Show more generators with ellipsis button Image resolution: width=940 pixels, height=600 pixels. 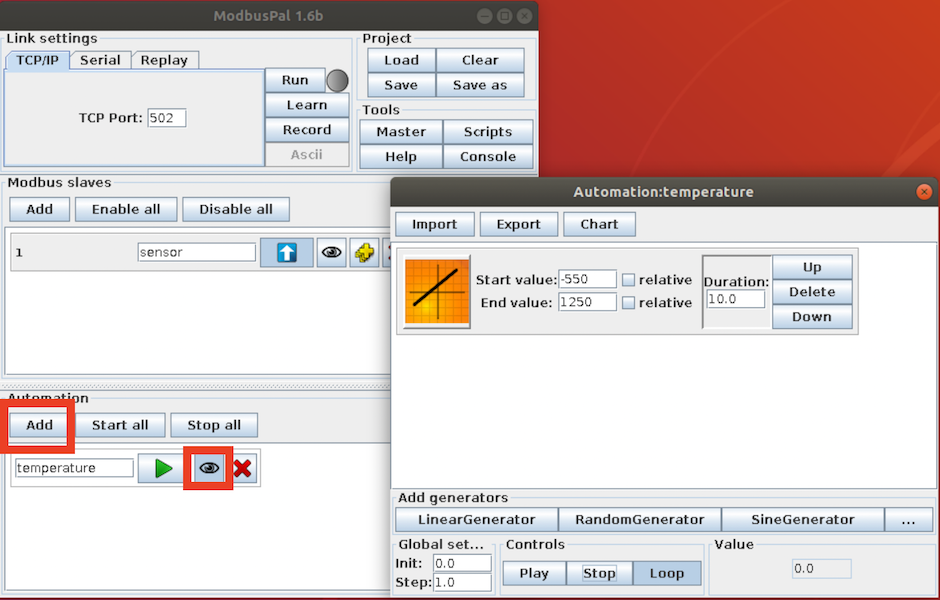(909, 520)
